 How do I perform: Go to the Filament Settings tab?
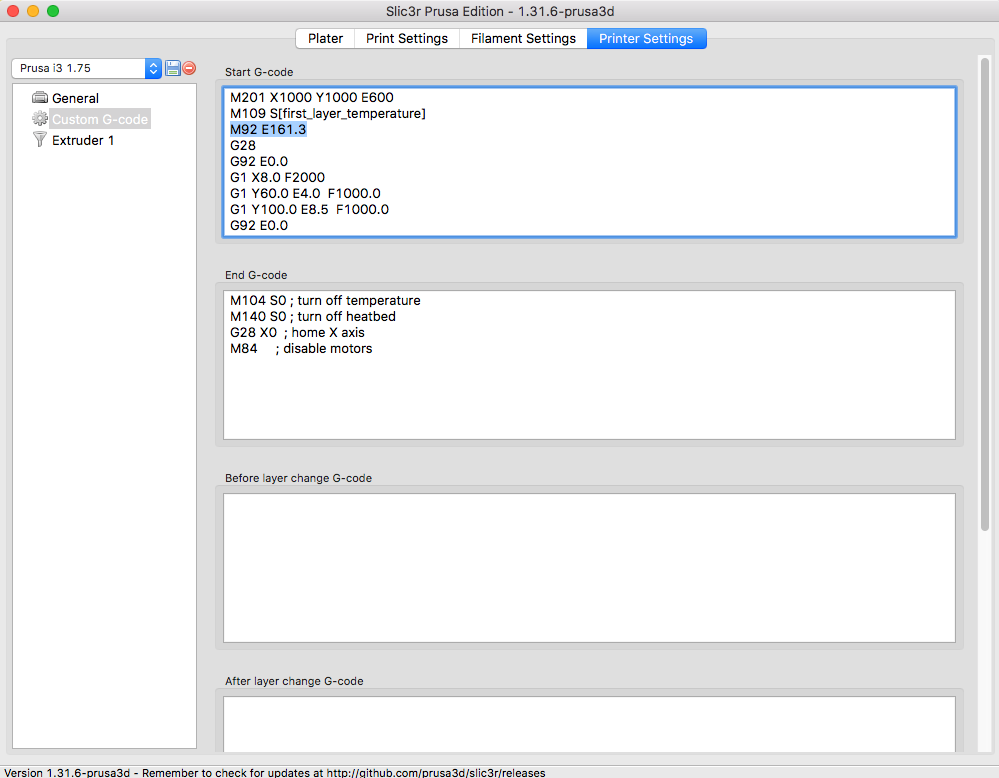pyautogui.click(x=523, y=38)
